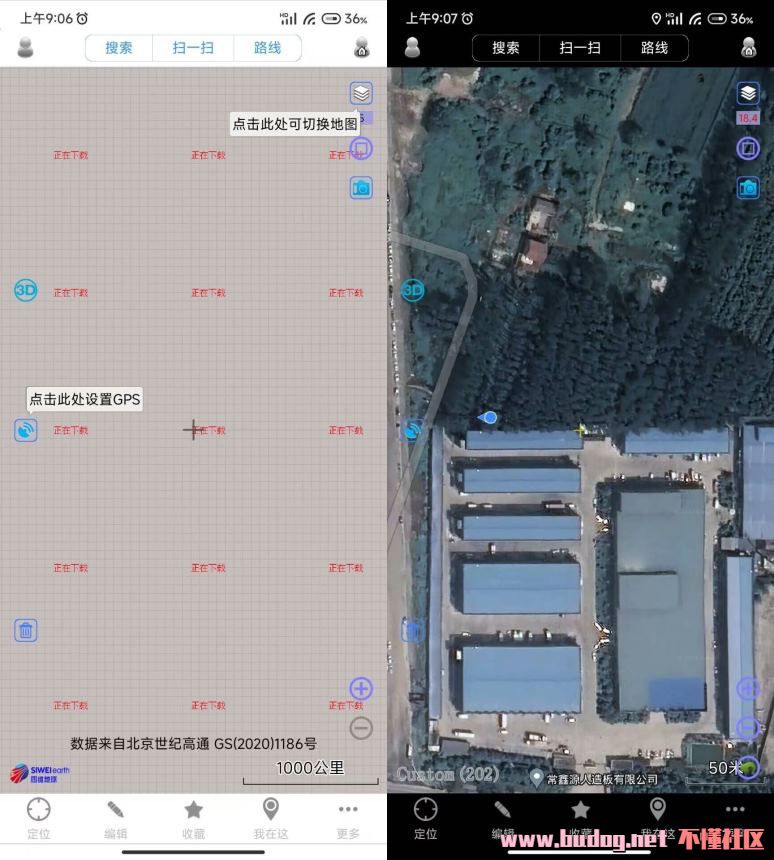
Task: Tap the alarm clock icon in left status bar
Action: (82, 19)
